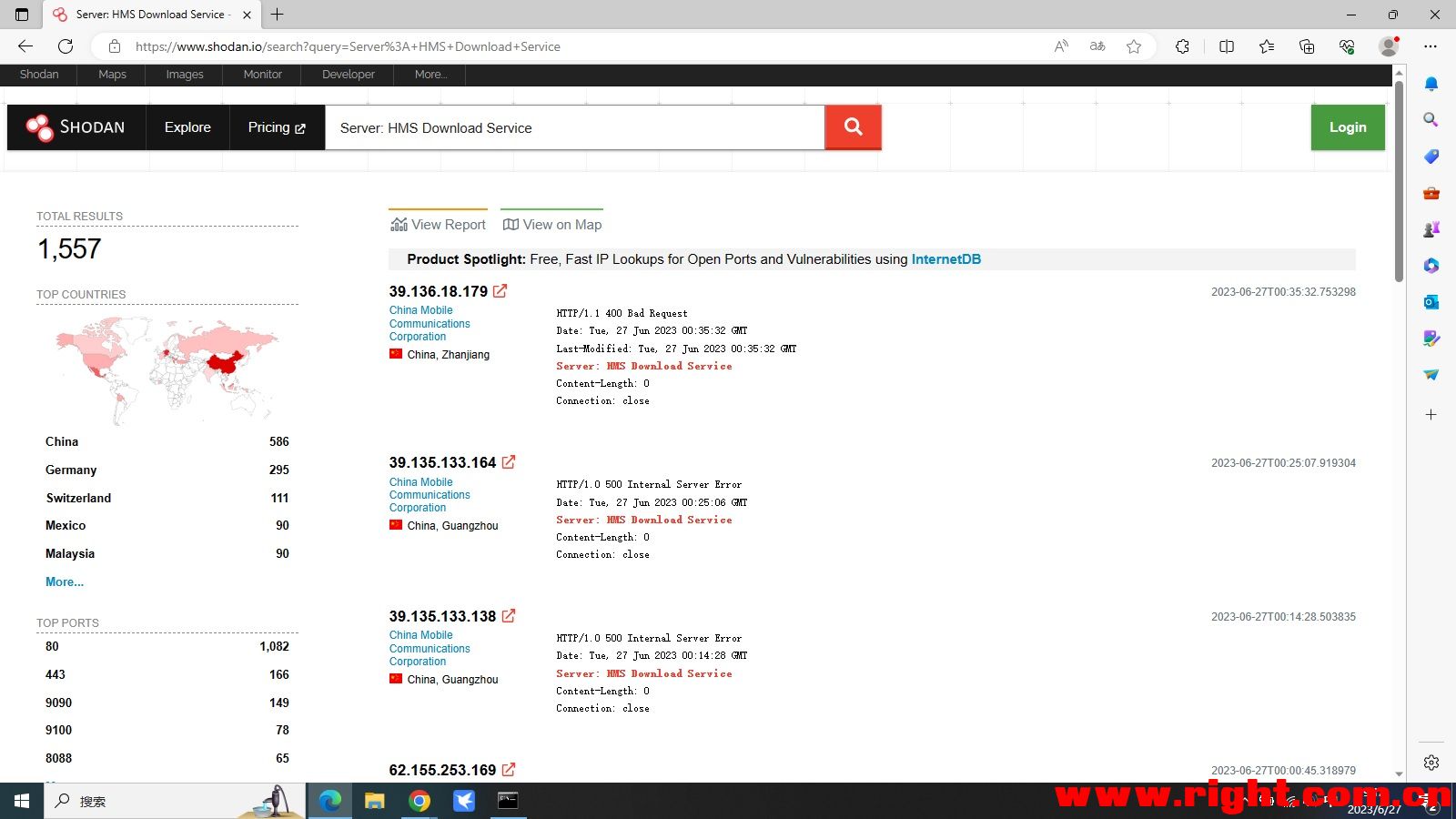Open sidebar tools briefcase icon
Screen dimensions: 1456x819
pyautogui.click(x=1431, y=193)
